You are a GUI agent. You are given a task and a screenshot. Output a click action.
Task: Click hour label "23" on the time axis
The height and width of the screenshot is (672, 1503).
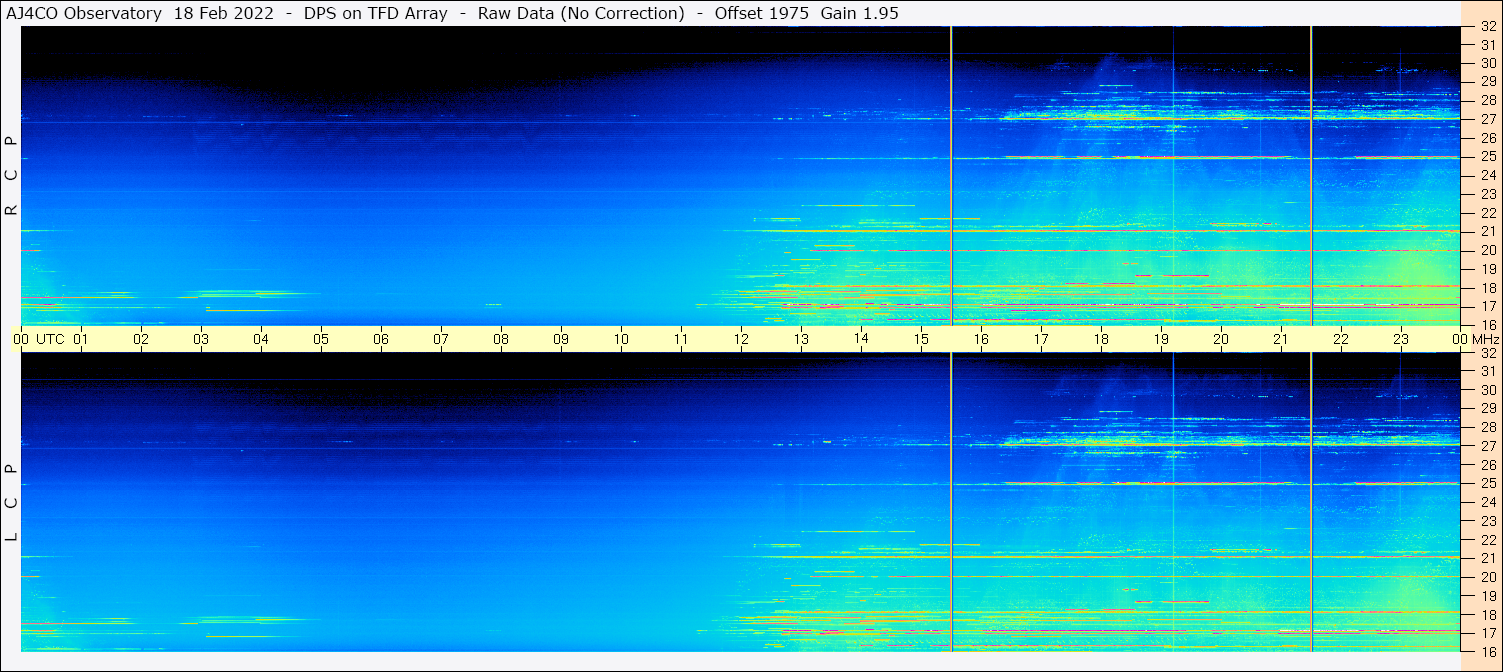coord(1401,339)
